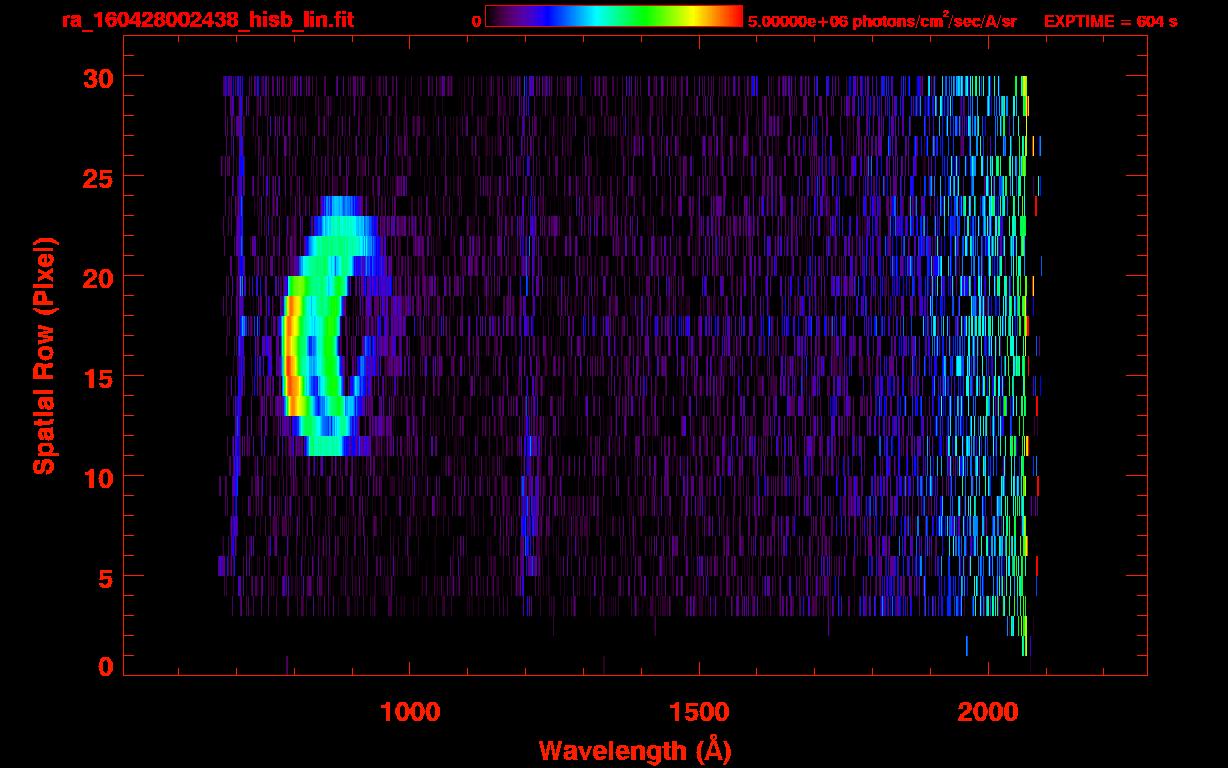Click the rainbow color scale bar
The width and height of the screenshot is (1228, 768).
(613, 16)
